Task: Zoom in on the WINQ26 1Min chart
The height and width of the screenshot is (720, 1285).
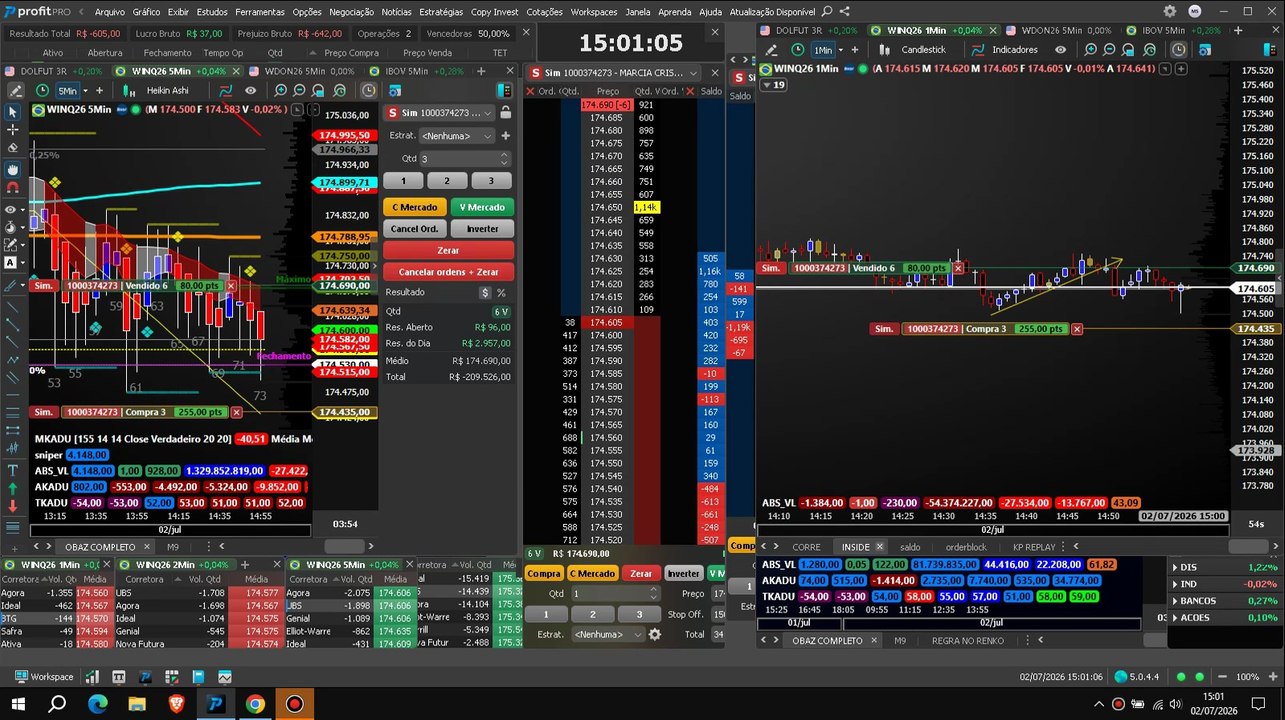Action: tap(1090, 49)
